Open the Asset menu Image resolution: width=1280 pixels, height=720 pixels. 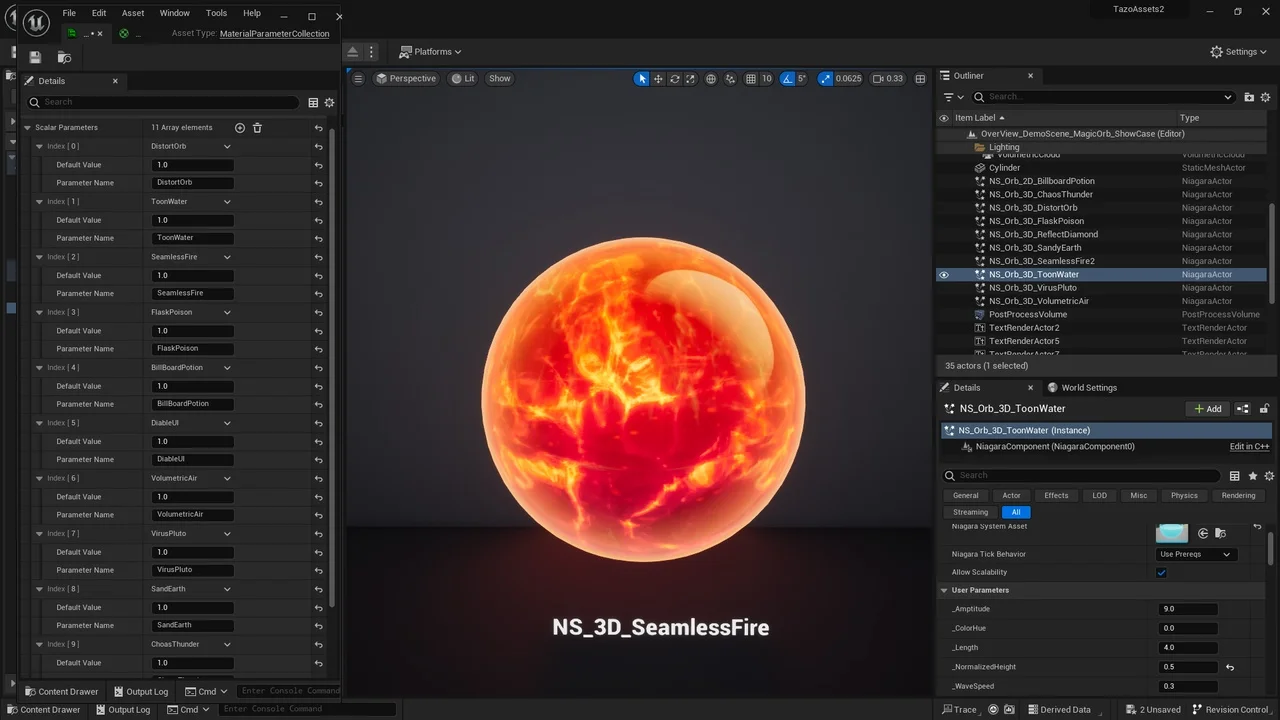133,13
